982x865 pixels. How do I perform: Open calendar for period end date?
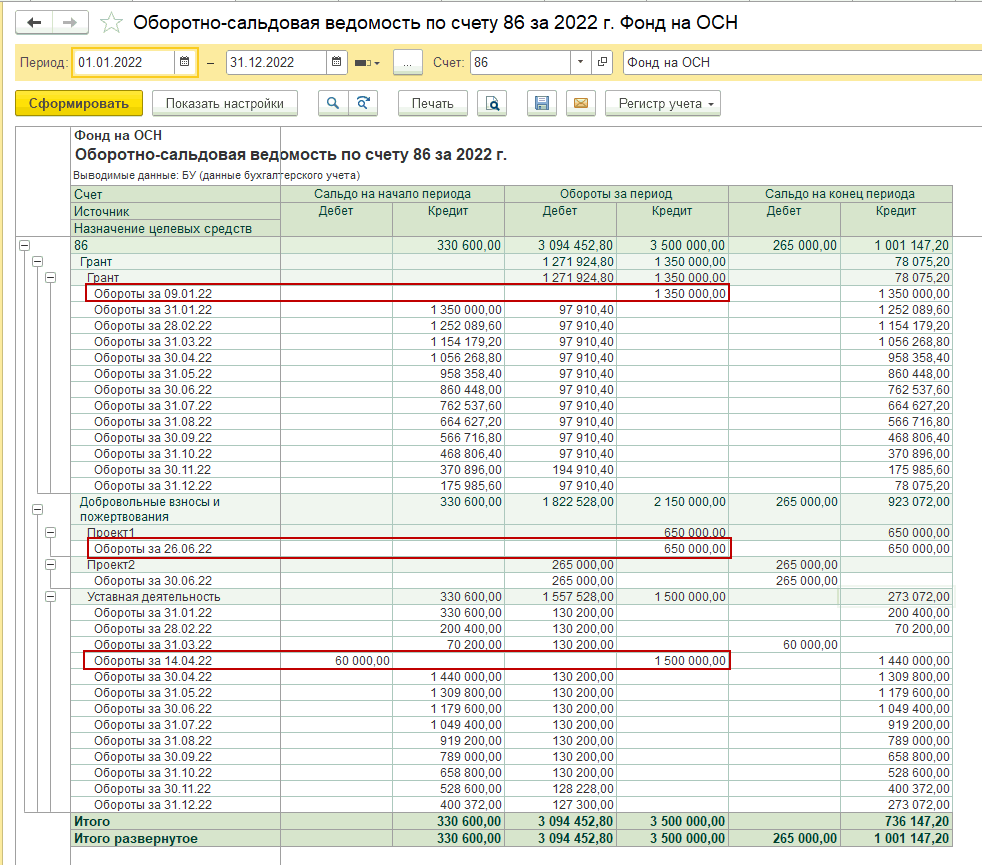(x=337, y=62)
